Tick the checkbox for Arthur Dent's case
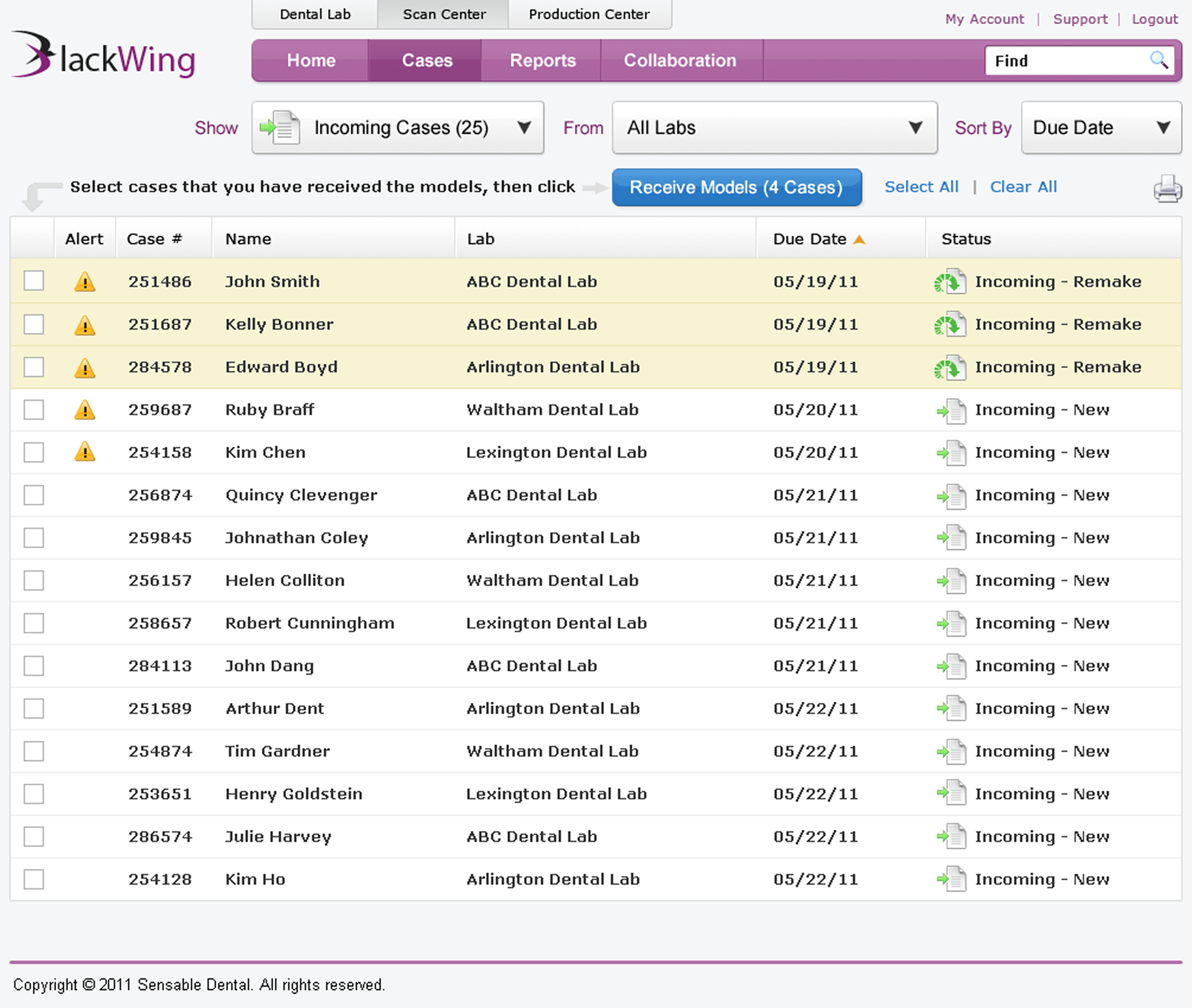 (x=34, y=709)
